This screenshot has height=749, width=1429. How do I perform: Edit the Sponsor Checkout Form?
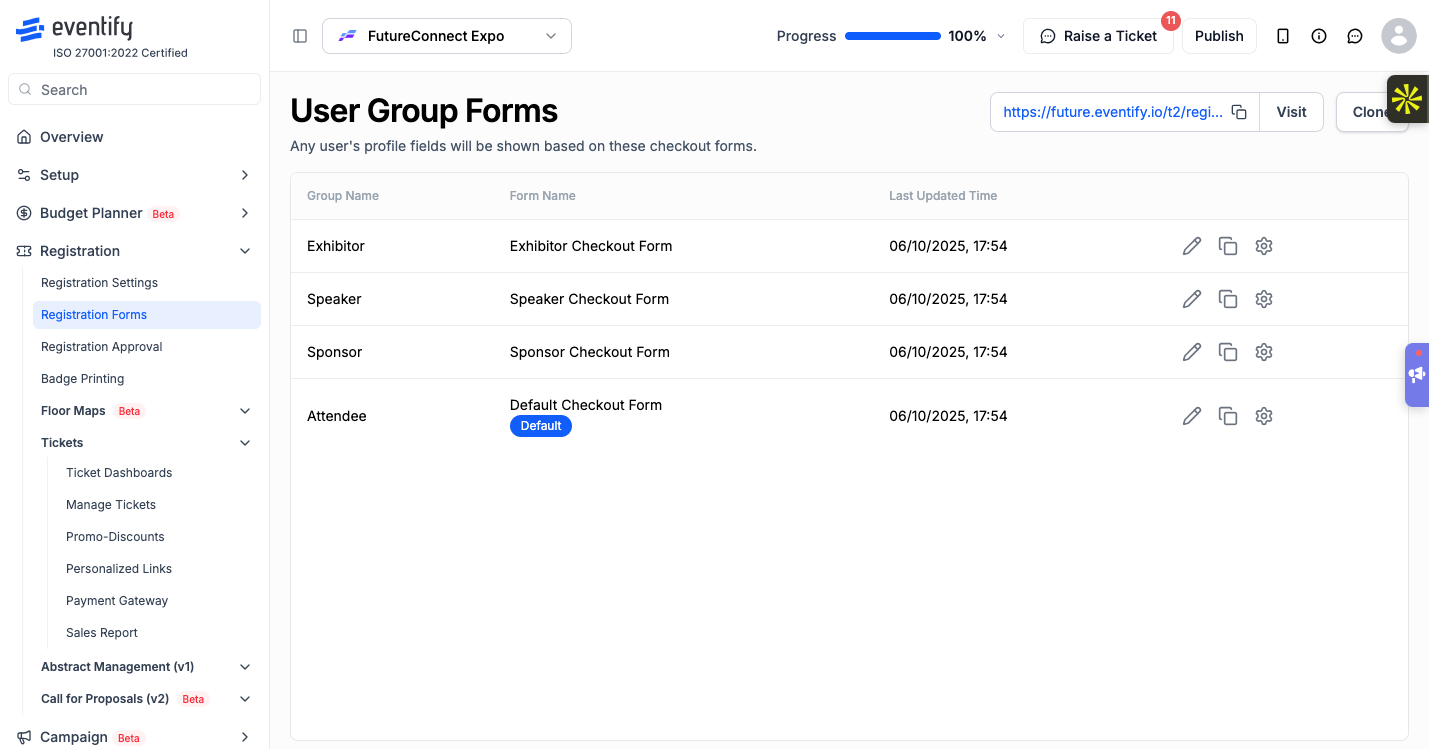1192,352
